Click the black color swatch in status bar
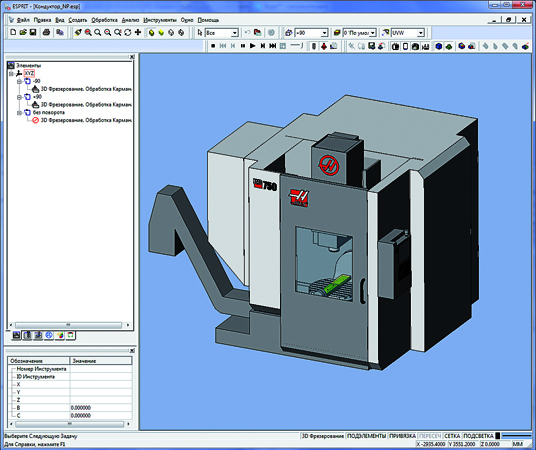The width and height of the screenshot is (536, 450). 498,436
